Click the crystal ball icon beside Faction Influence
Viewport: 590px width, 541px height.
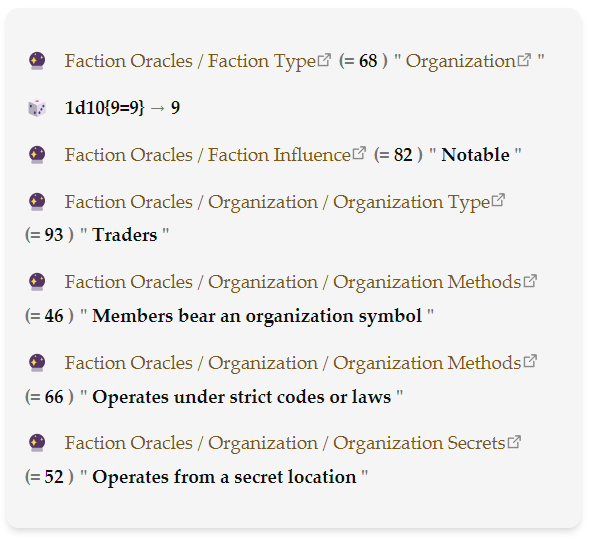click(37, 155)
